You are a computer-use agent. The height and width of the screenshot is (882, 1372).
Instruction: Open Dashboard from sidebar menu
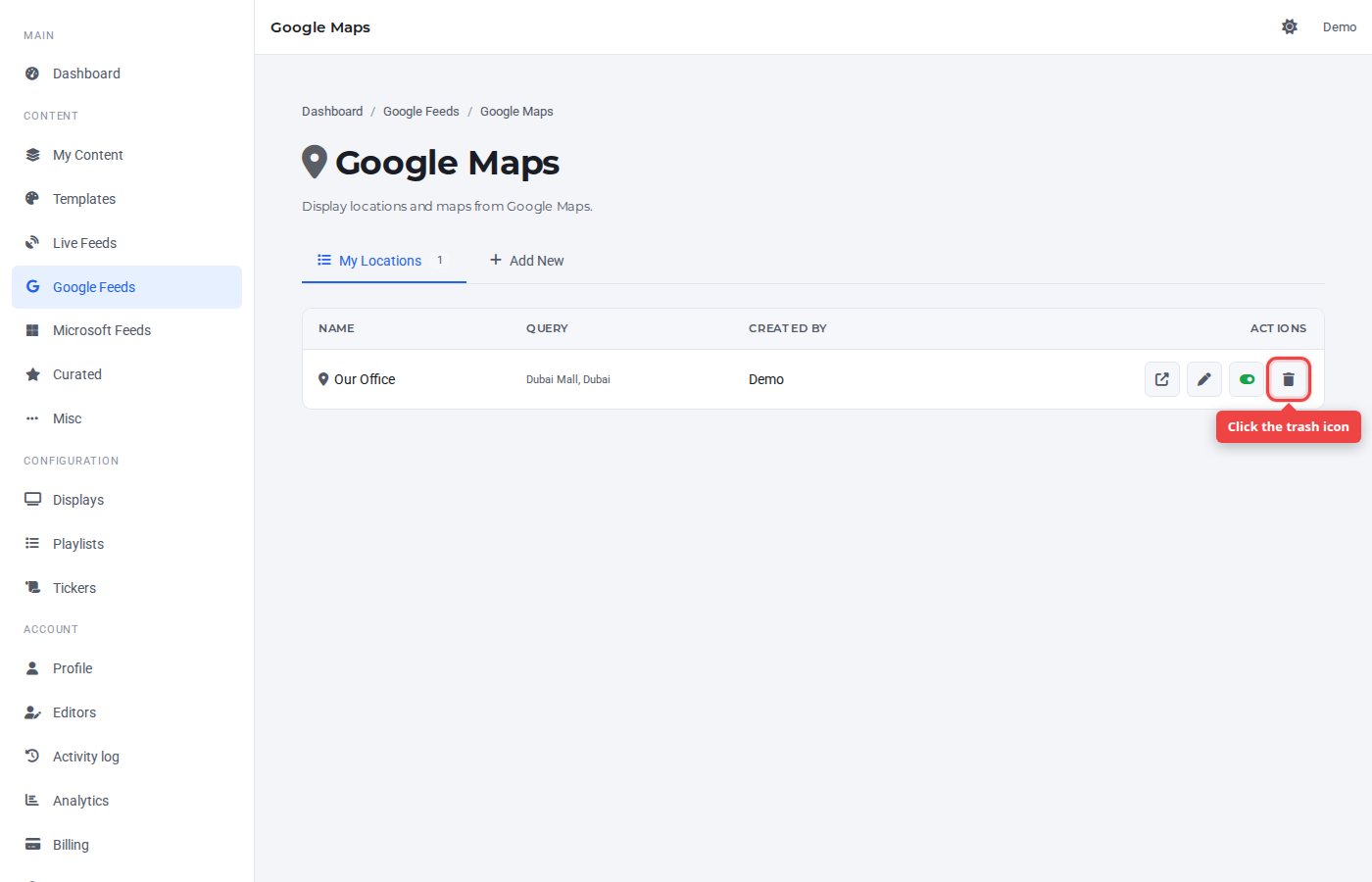[126, 73]
